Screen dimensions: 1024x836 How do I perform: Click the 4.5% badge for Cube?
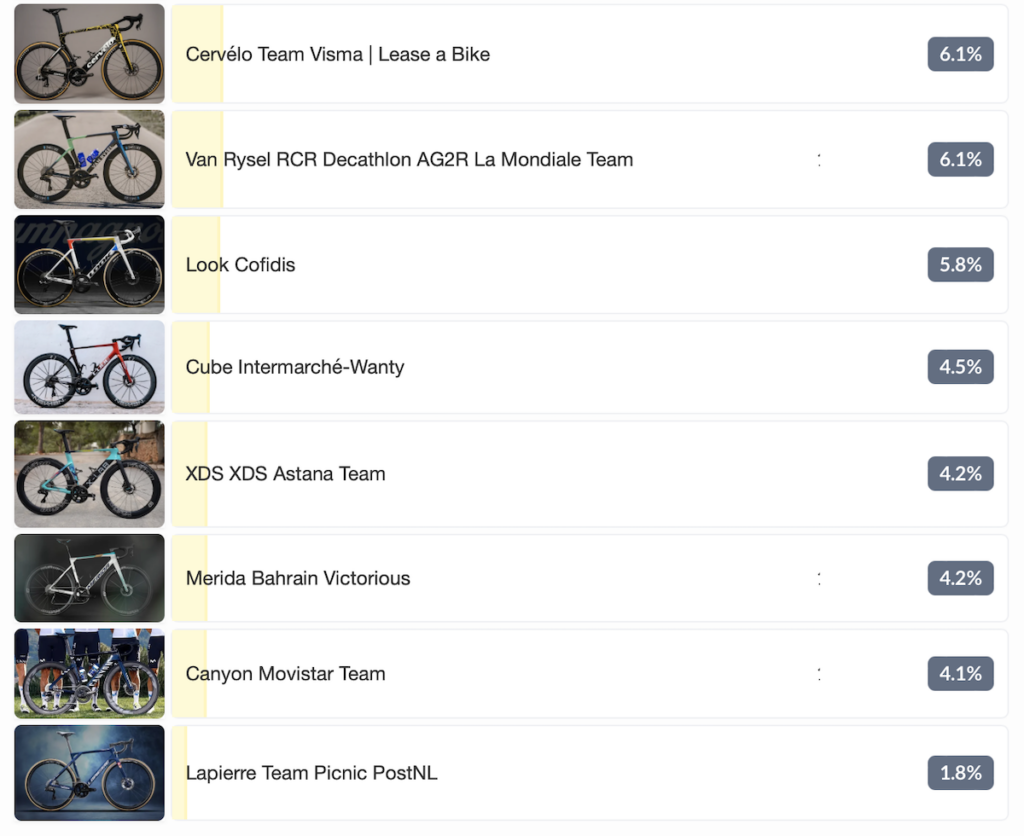tap(961, 367)
